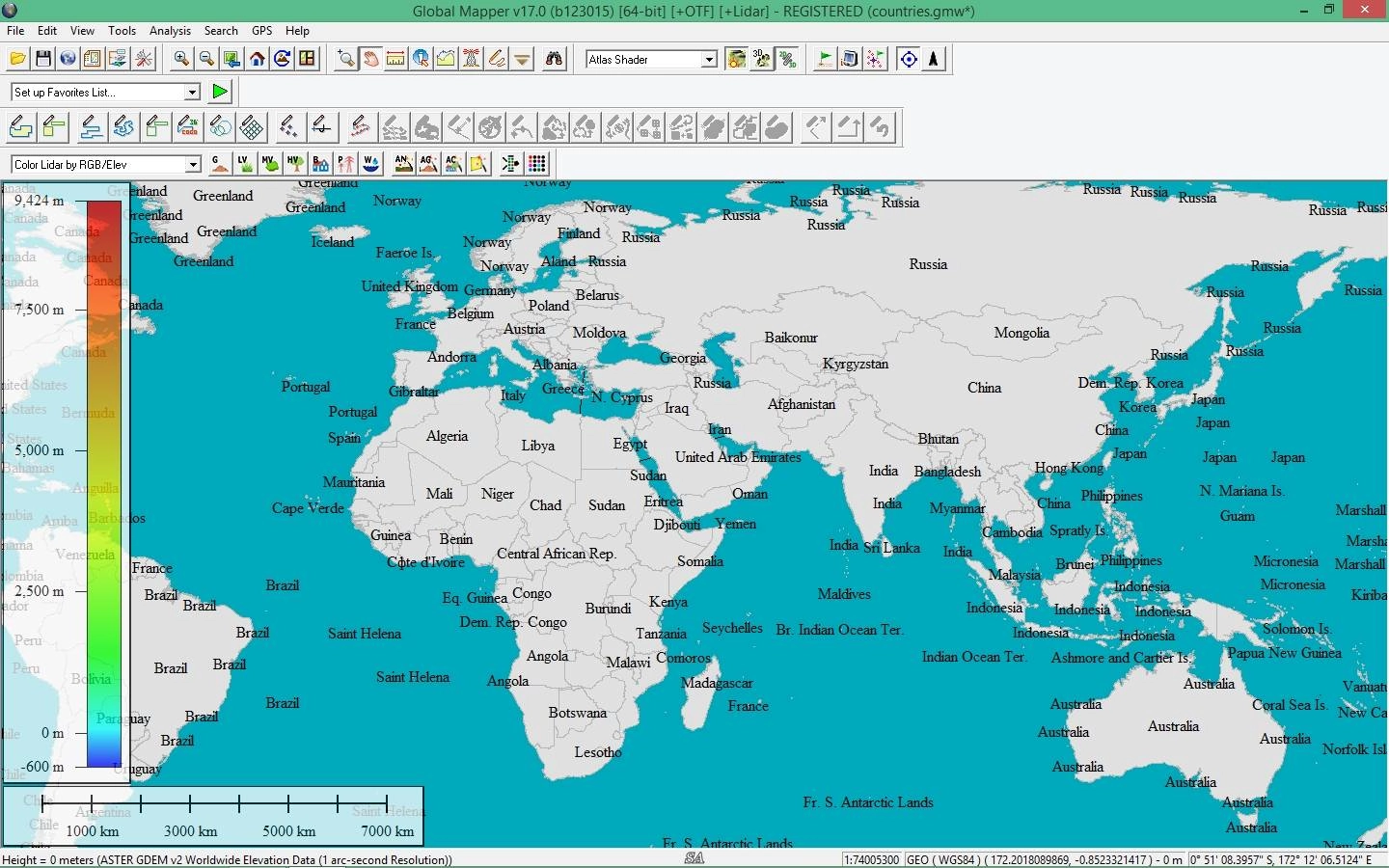Click the auto-classify ground 'AG' icon
This screenshot has width=1389, height=868.
coord(428,164)
